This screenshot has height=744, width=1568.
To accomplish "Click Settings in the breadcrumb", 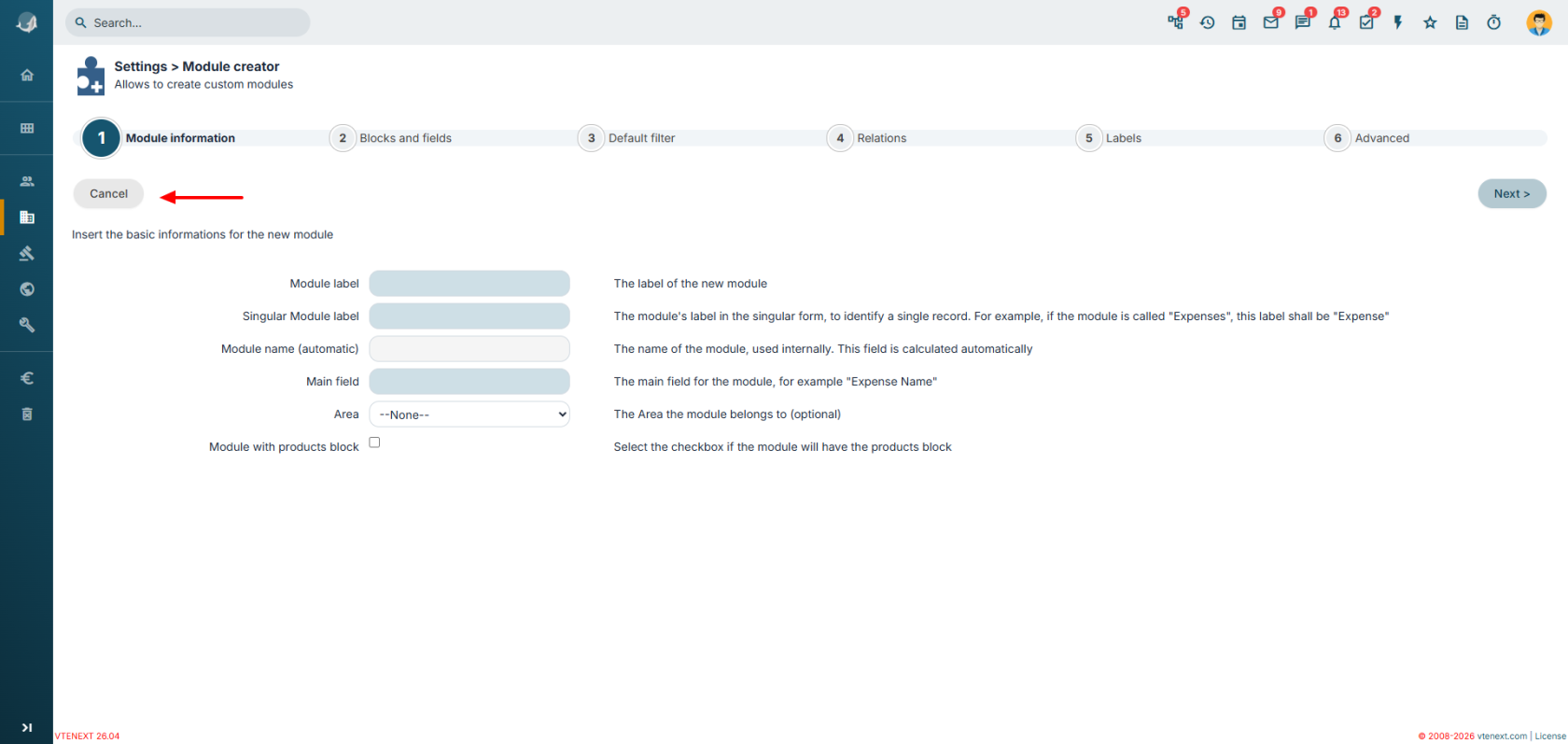I will (x=141, y=66).
